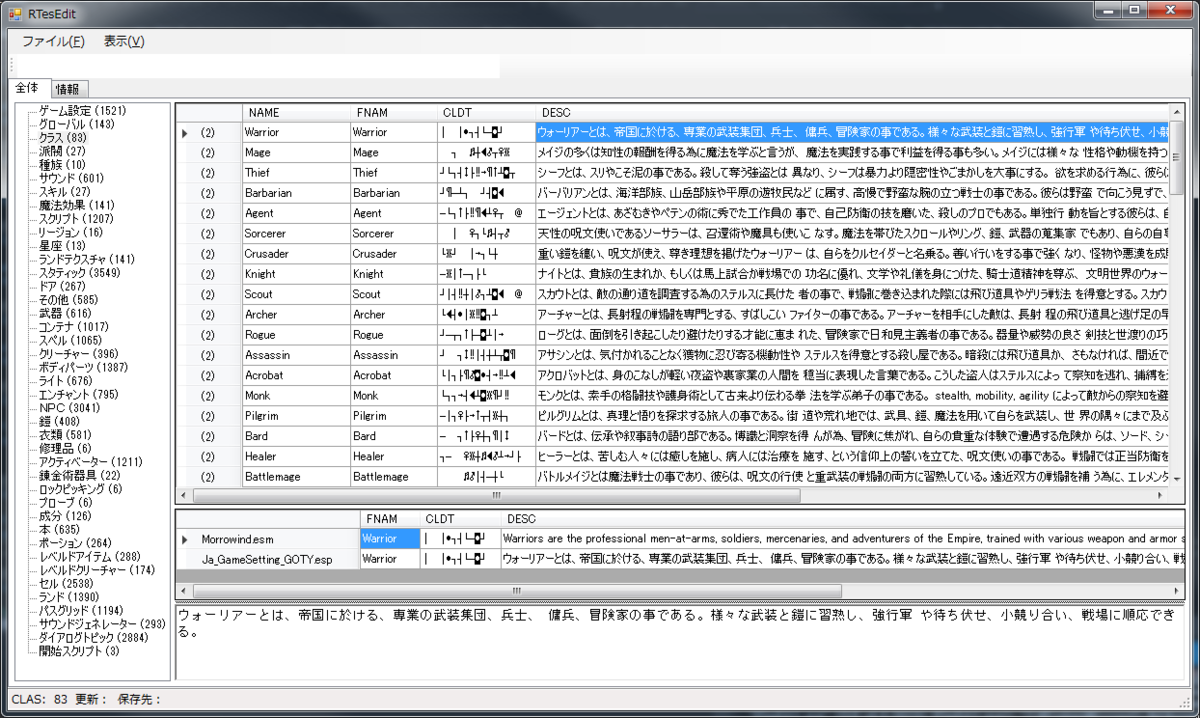Select 鎧 (408) in the tree
1200x718 pixels.
[x=60, y=421]
